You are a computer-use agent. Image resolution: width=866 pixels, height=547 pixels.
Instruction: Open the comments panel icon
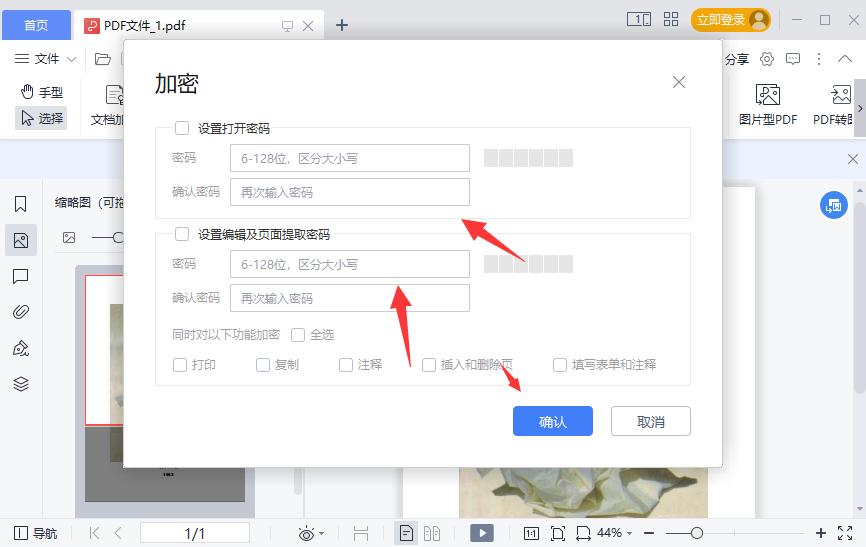point(20,276)
